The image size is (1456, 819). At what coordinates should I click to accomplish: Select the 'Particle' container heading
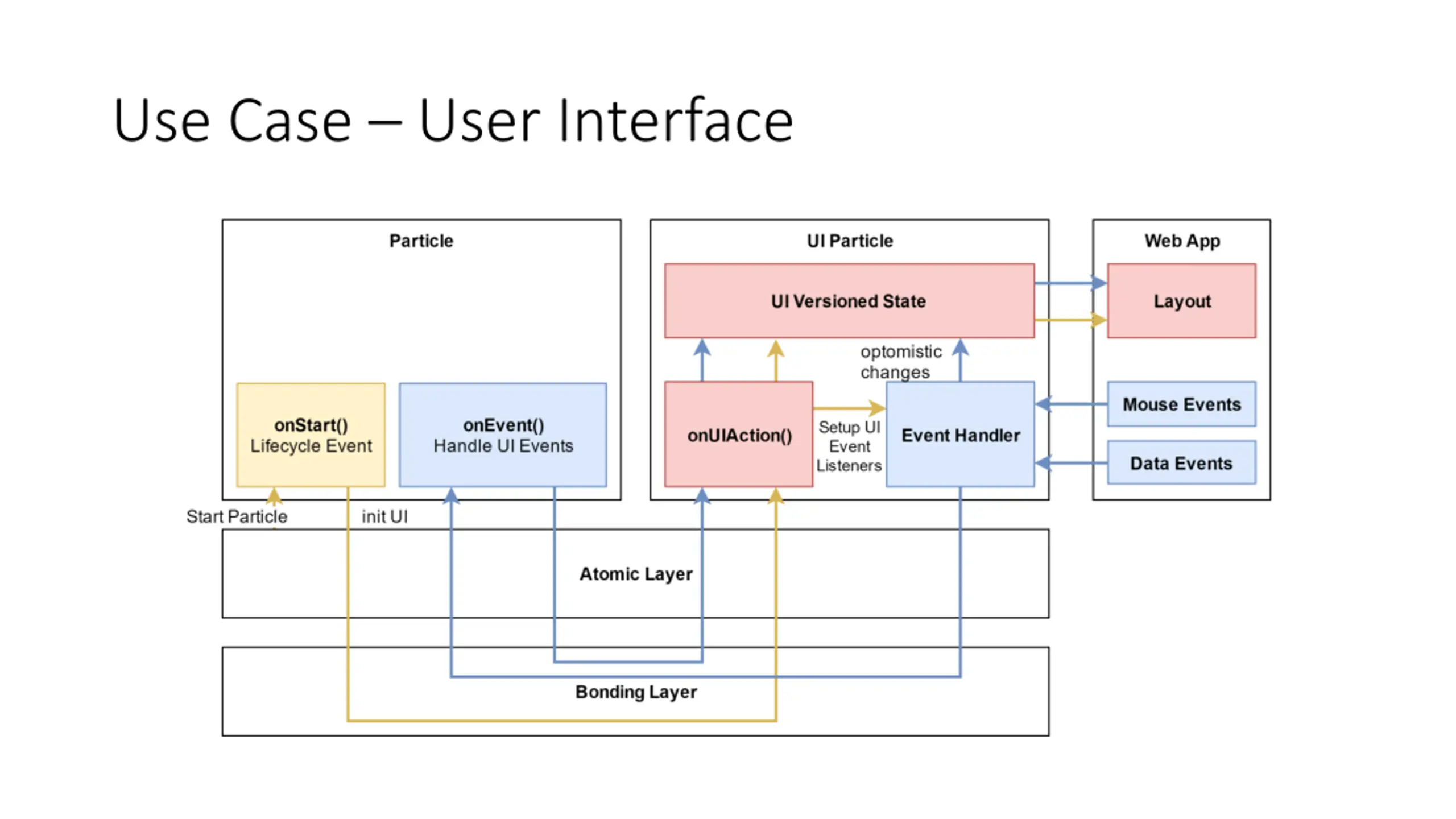coord(421,241)
